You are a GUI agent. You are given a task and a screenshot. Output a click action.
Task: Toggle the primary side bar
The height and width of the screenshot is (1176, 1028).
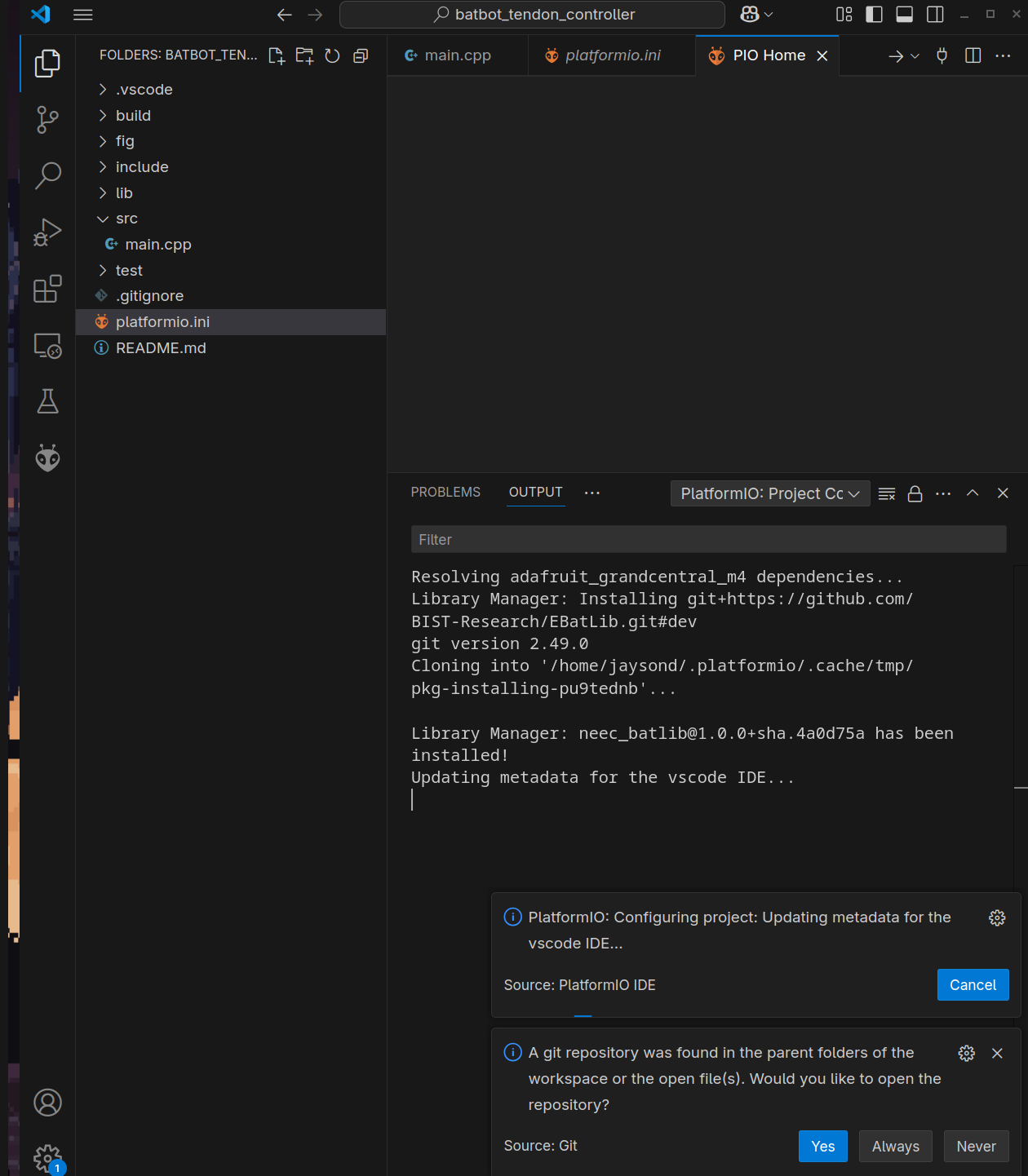pos(875,15)
